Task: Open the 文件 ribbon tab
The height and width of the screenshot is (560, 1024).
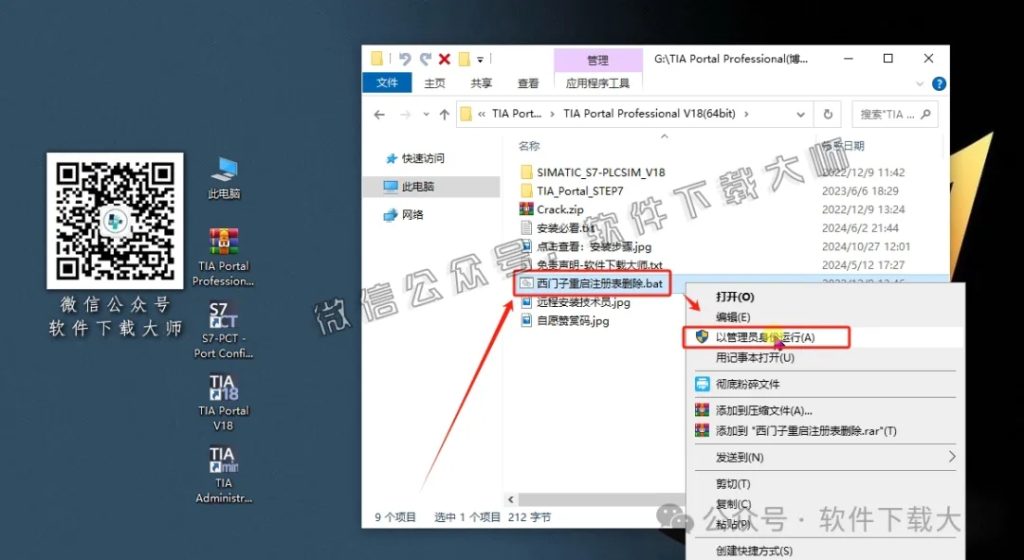Action: click(x=387, y=83)
